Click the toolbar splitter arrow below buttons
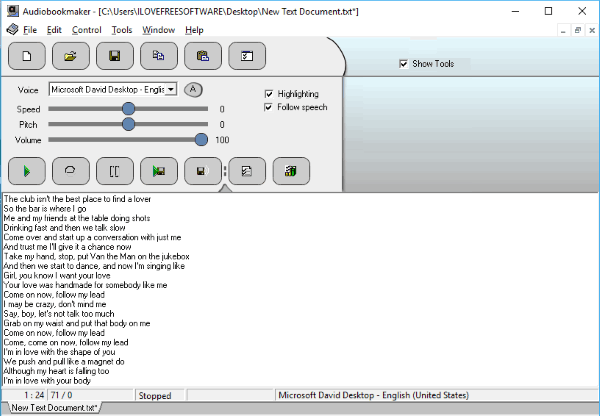Viewport: 600px width, 416px height. coord(225,188)
